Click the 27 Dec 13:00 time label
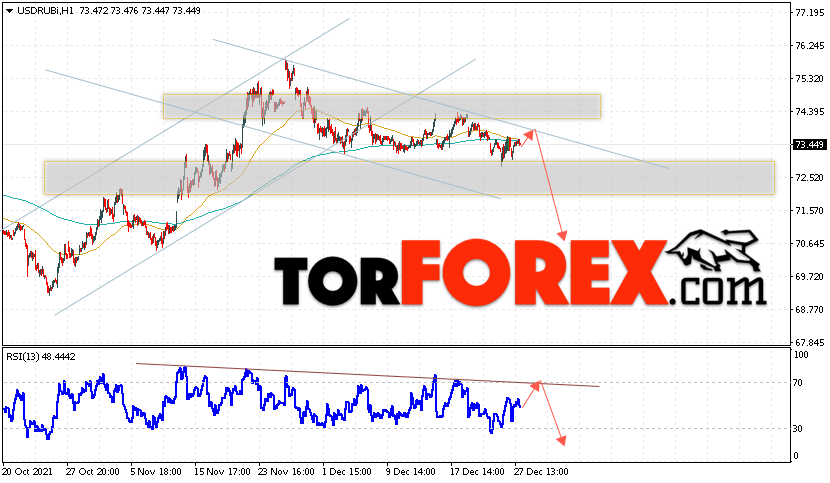 tap(541, 471)
